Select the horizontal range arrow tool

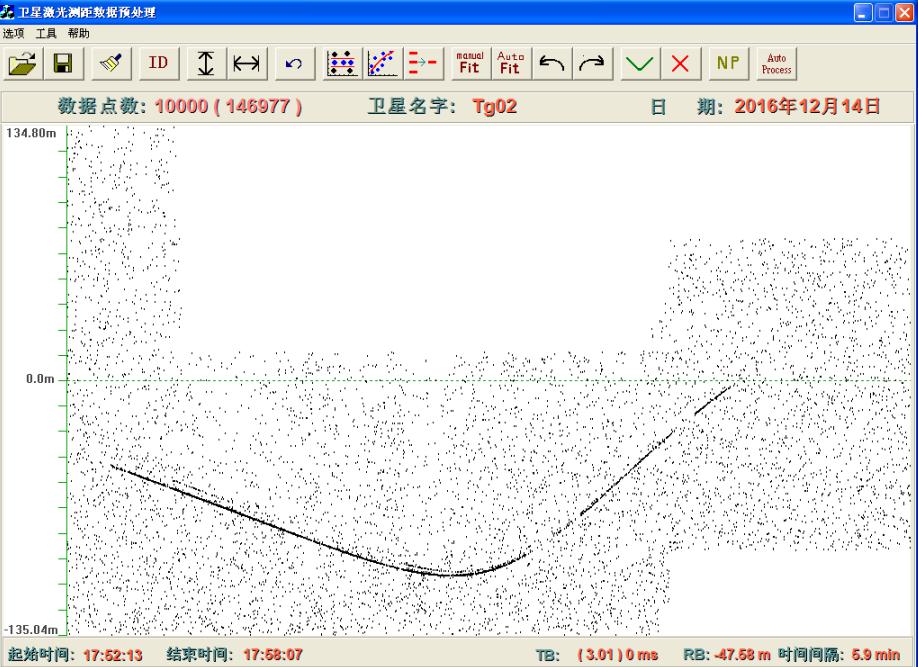[246, 64]
